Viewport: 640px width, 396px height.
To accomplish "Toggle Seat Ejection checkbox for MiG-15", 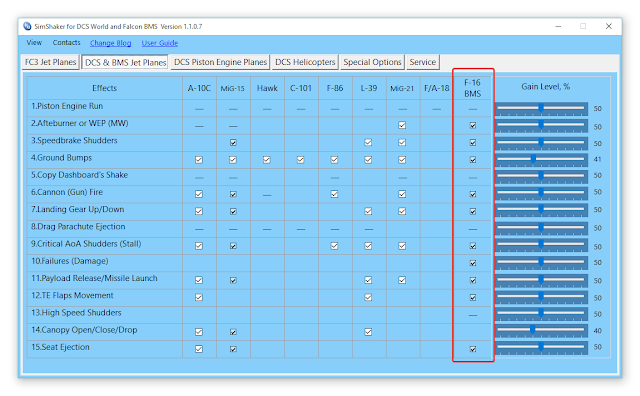I will (233, 349).
